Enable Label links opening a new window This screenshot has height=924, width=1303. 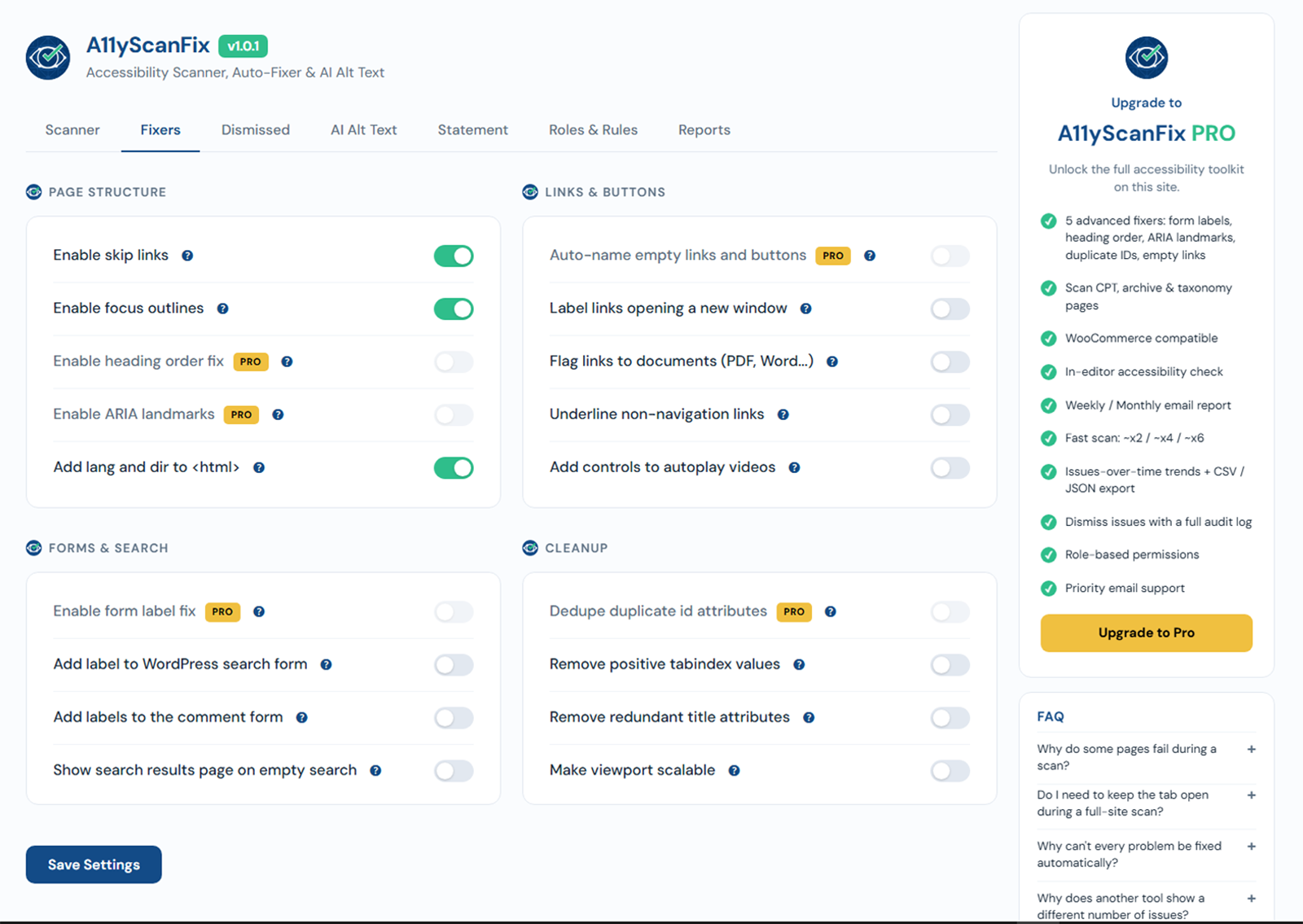coord(950,309)
